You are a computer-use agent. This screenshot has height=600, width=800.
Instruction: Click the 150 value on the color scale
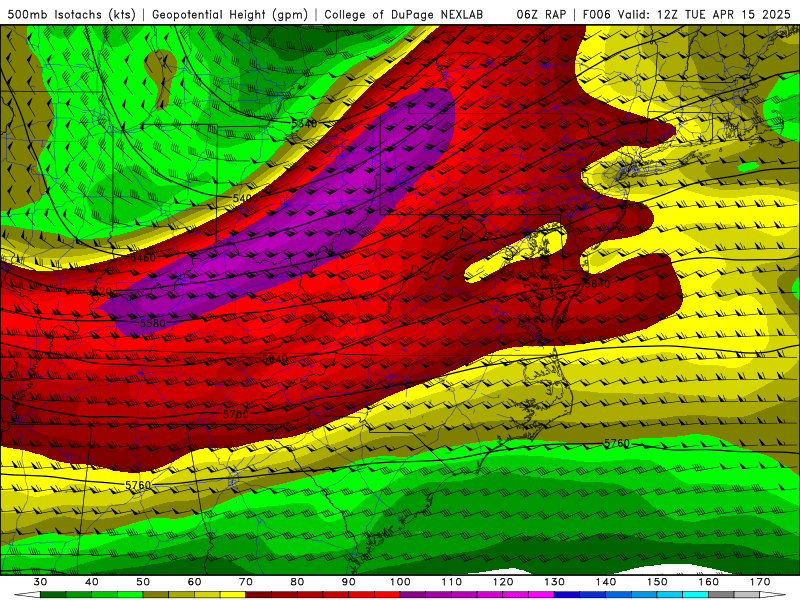coord(657,582)
